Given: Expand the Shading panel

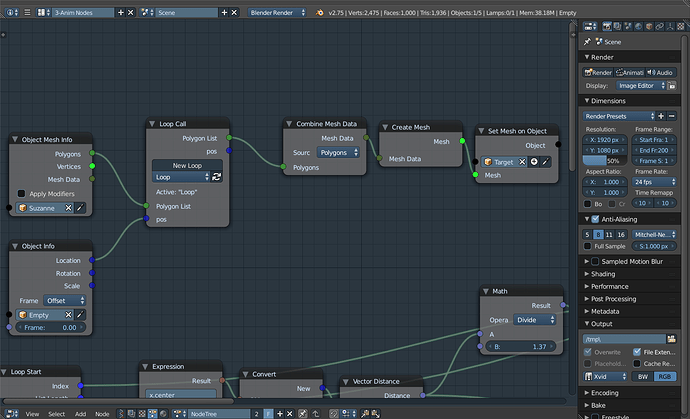Looking at the screenshot, I should click(x=603, y=274).
